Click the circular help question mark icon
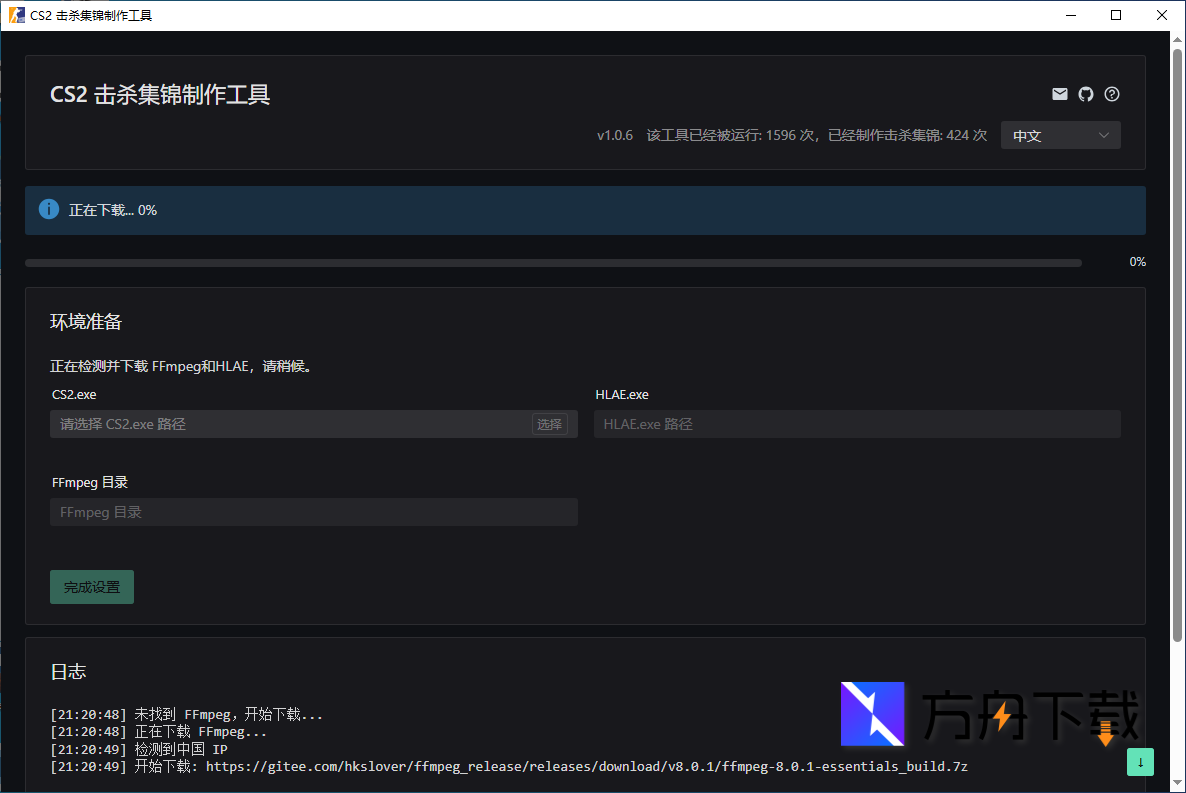 1112,94
